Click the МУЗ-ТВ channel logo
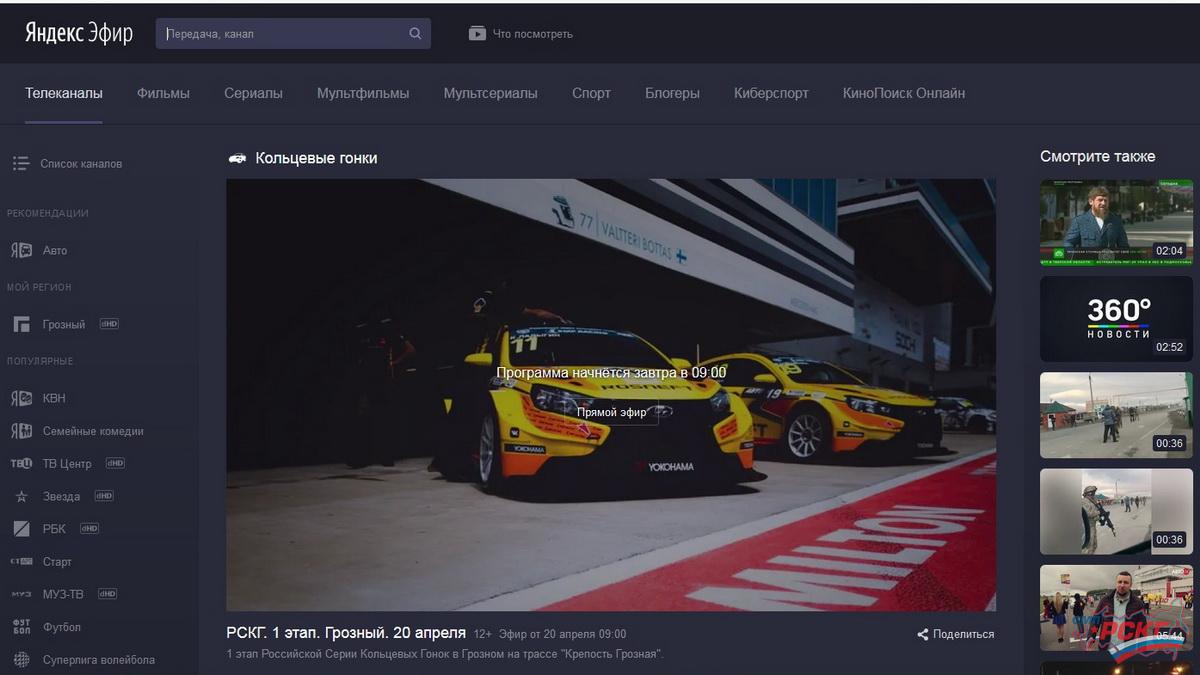Image resolution: width=1200 pixels, height=675 pixels. click(21, 594)
